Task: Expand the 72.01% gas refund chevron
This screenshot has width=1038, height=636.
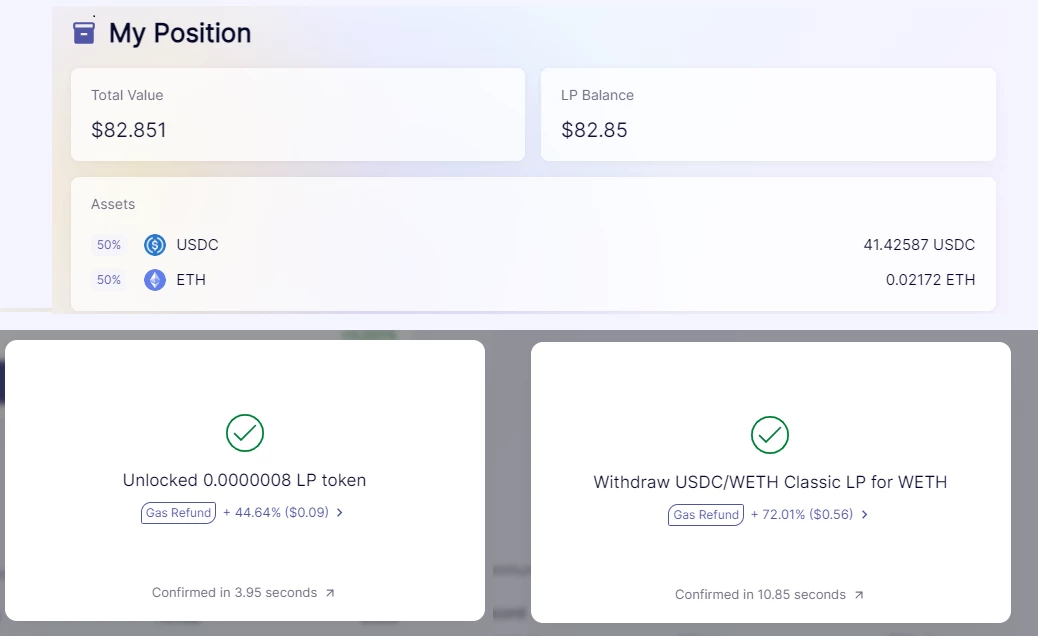Action: [865, 514]
